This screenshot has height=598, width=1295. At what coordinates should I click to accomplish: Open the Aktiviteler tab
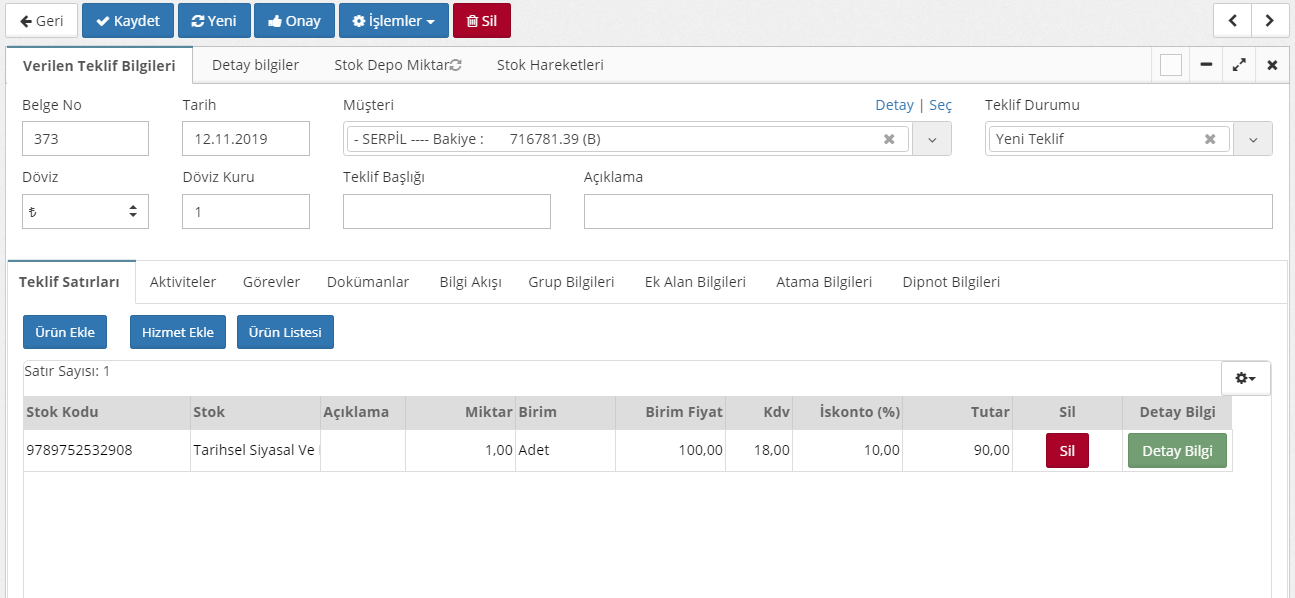tap(183, 282)
